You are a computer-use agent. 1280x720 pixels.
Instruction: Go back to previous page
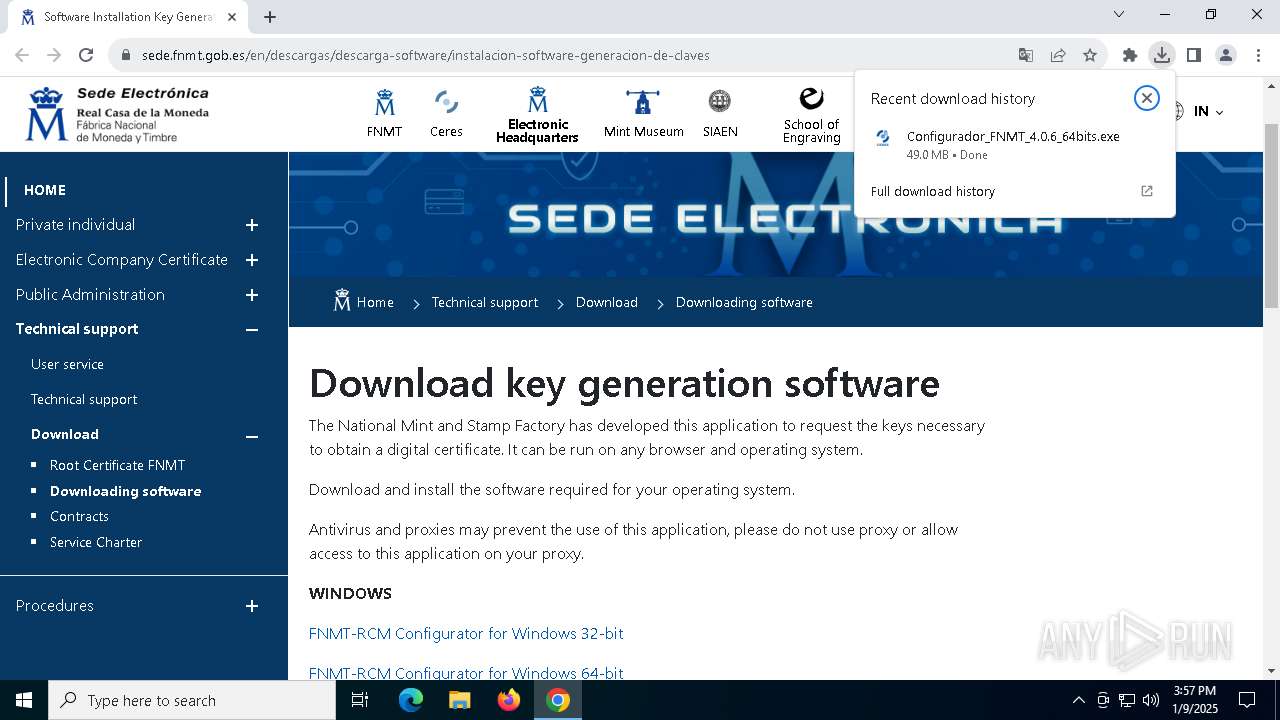22,55
